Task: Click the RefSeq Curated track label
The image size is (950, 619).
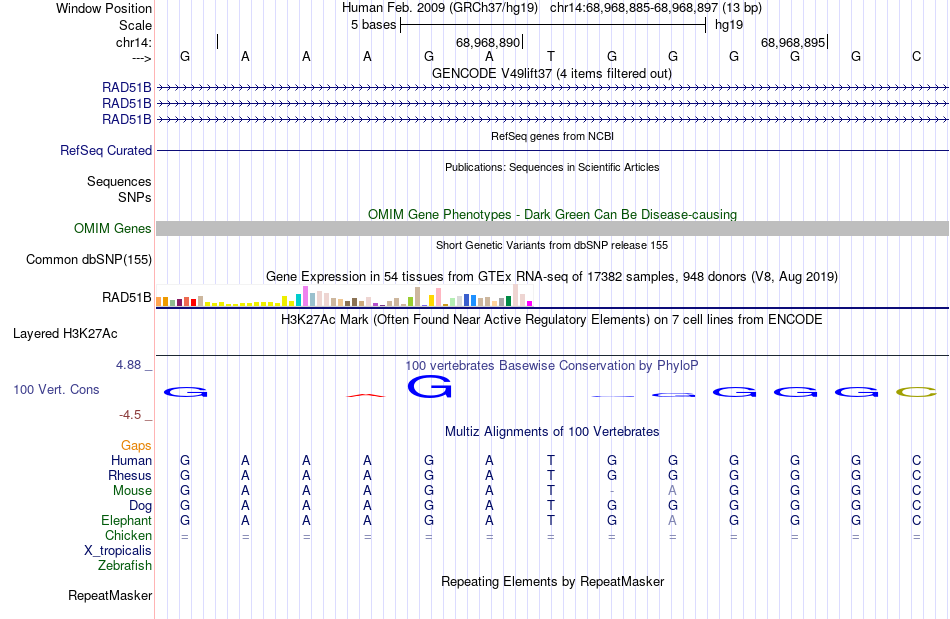Action: (106, 150)
